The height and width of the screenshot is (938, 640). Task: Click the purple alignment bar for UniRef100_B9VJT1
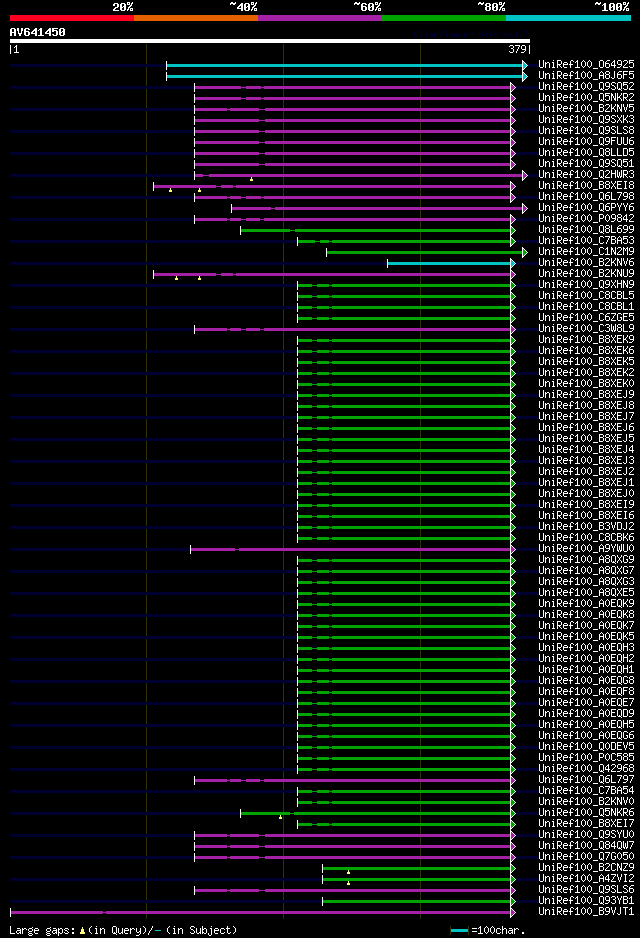(263, 912)
